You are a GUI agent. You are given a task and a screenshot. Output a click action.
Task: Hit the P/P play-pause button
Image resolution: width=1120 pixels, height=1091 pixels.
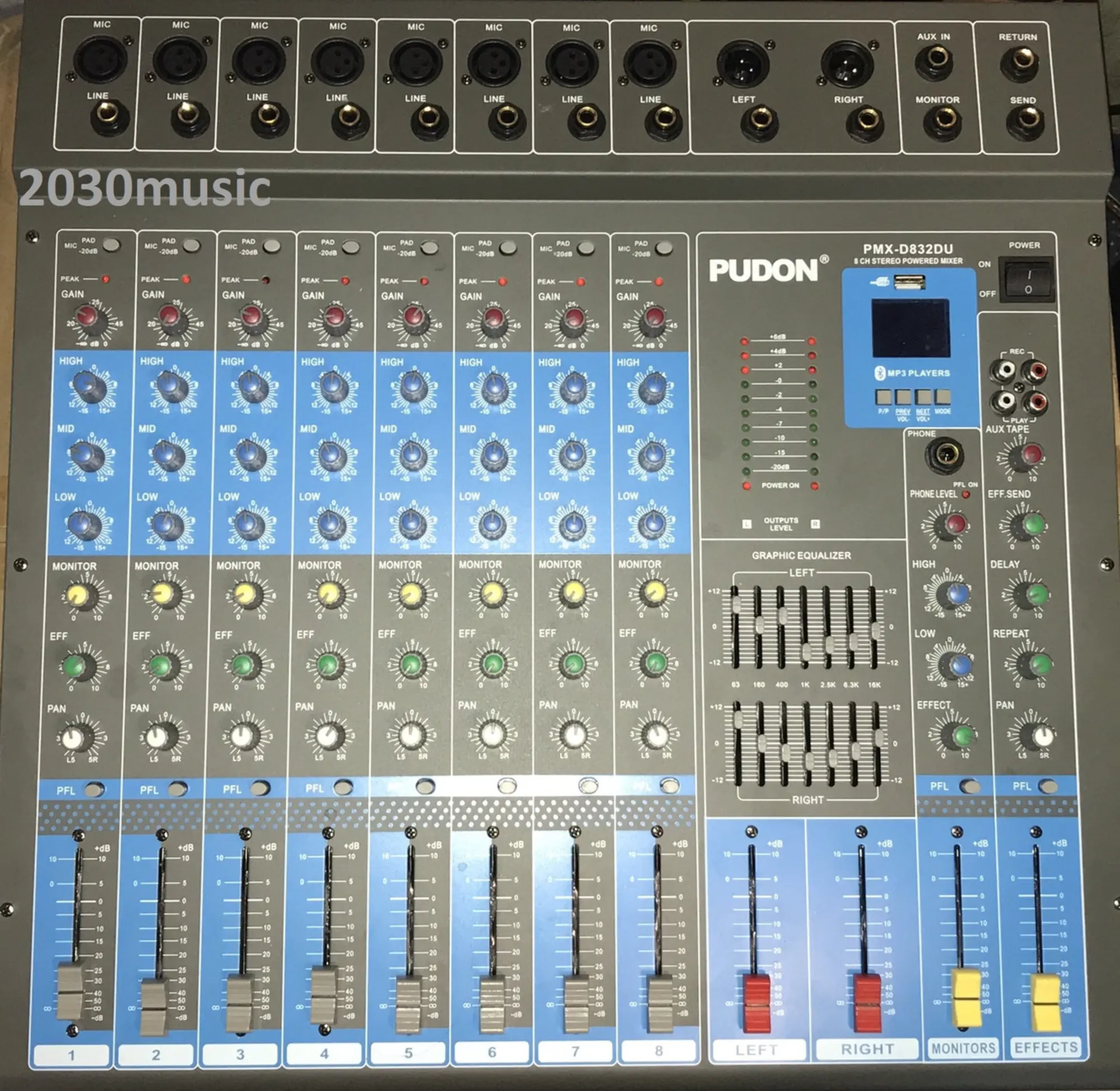pos(883,397)
